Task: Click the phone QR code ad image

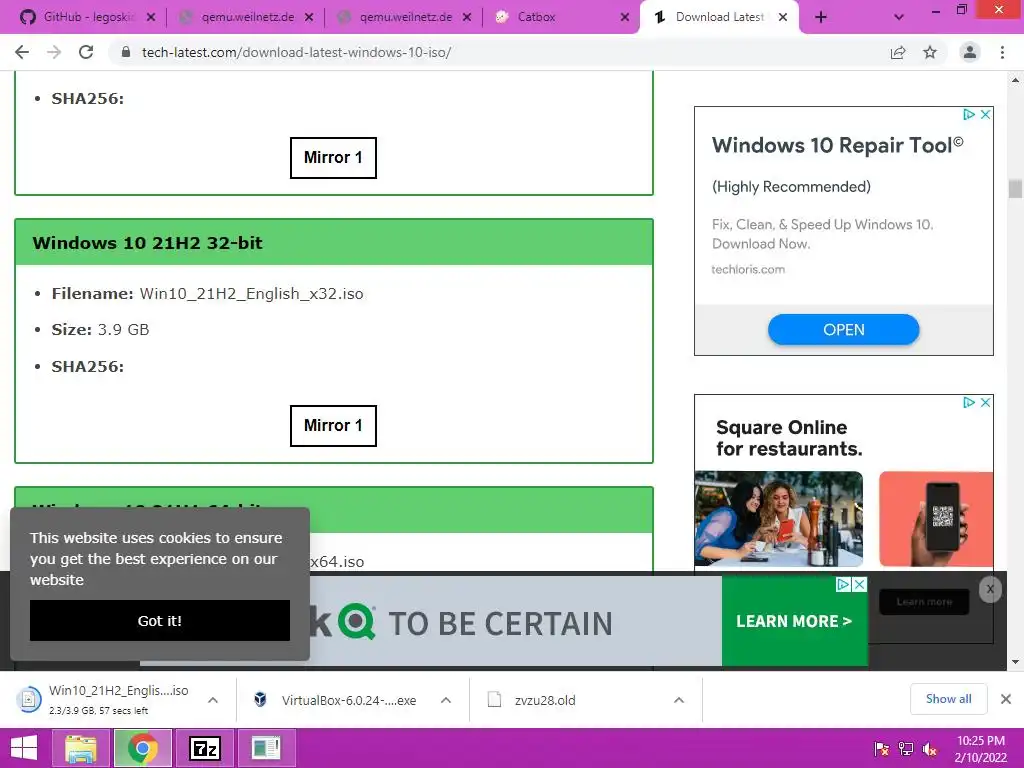Action: point(936,519)
